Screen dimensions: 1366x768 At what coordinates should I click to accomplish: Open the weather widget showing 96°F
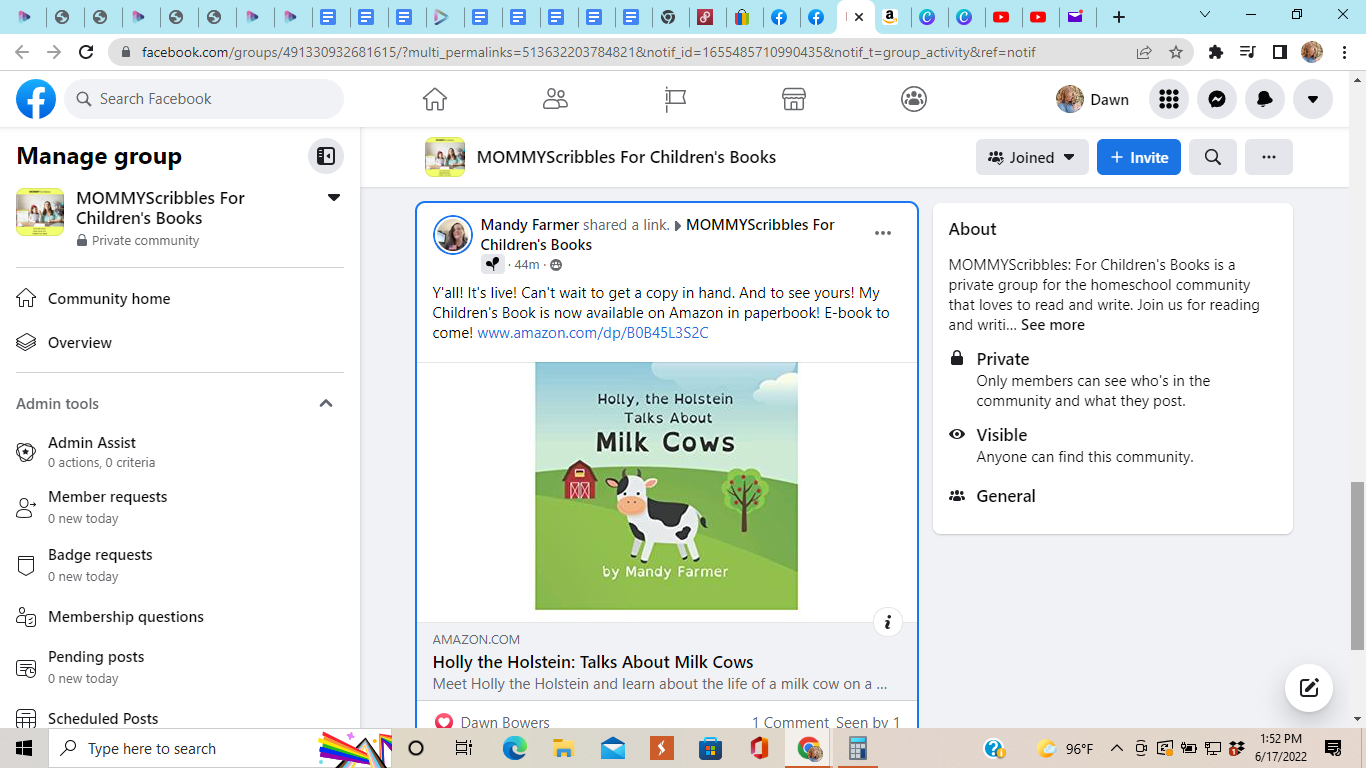[x=1066, y=748]
